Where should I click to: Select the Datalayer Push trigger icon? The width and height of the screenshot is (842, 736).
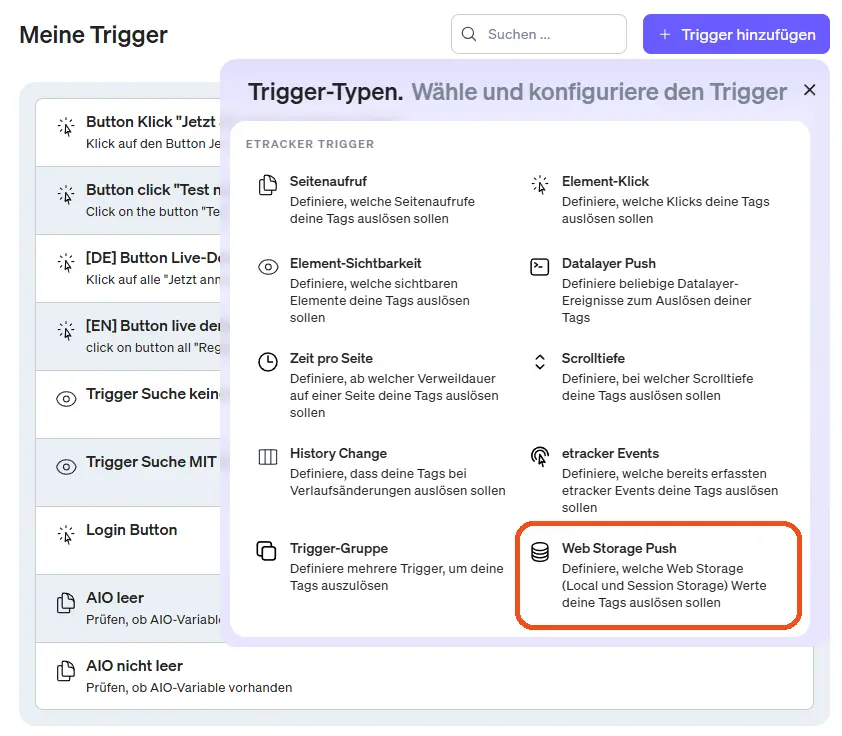tap(538, 266)
